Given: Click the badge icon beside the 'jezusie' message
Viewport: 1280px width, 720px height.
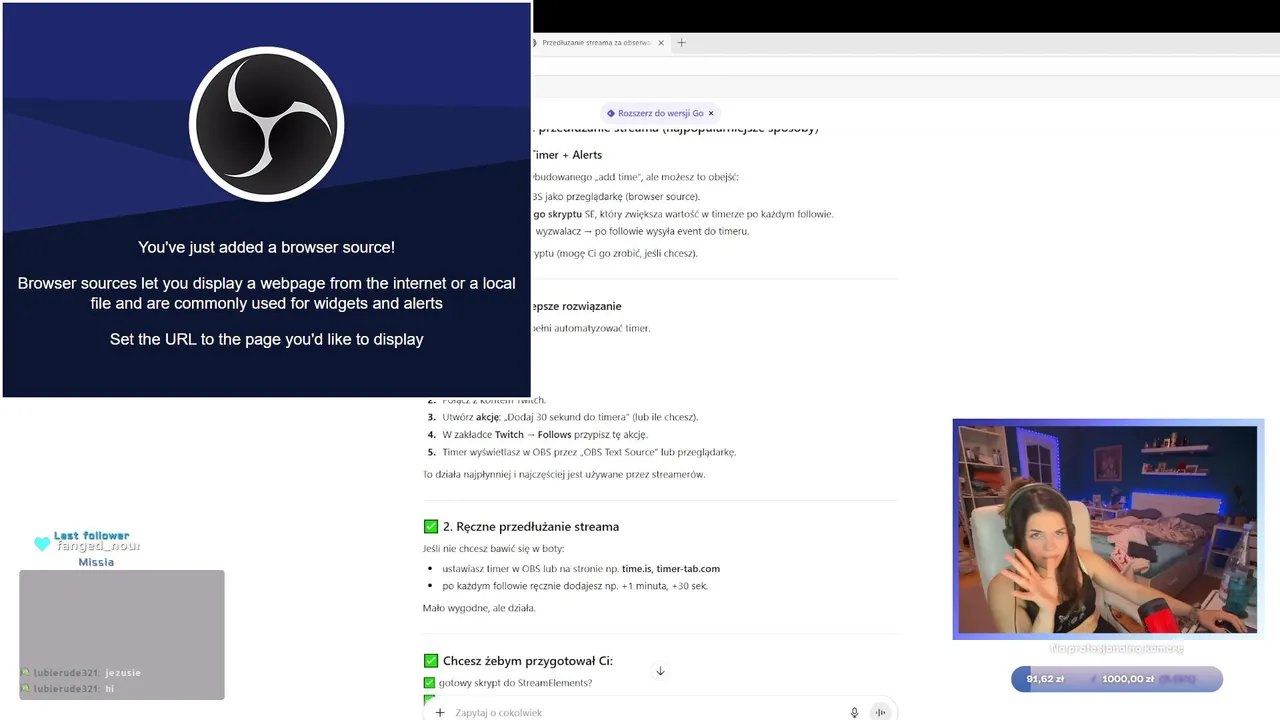Looking at the screenshot, I should (x=26, y=673).
